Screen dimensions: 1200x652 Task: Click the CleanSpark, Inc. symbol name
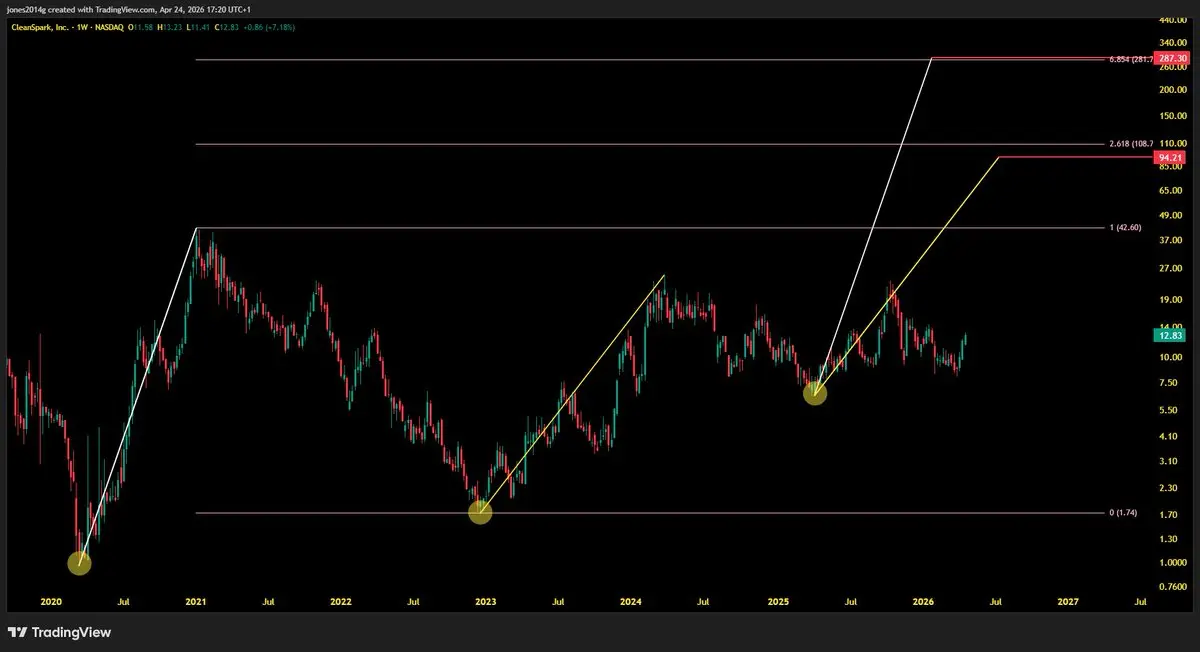(40, 27)
